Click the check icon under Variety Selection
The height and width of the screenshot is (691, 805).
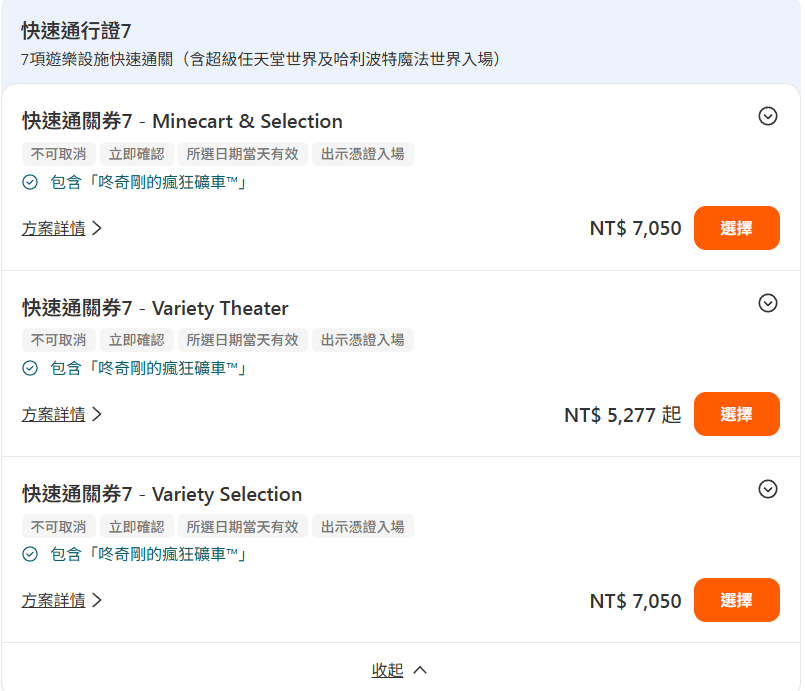[30, 554]
